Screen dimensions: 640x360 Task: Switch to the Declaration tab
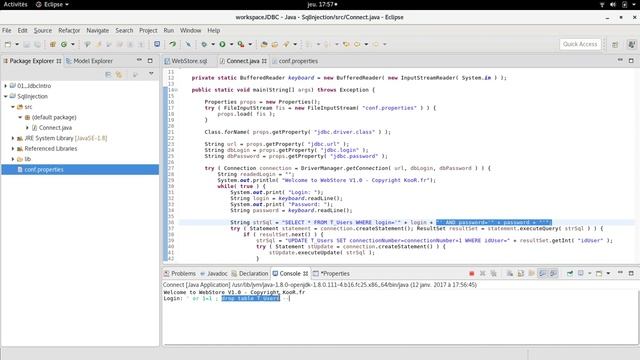[250, 273]
